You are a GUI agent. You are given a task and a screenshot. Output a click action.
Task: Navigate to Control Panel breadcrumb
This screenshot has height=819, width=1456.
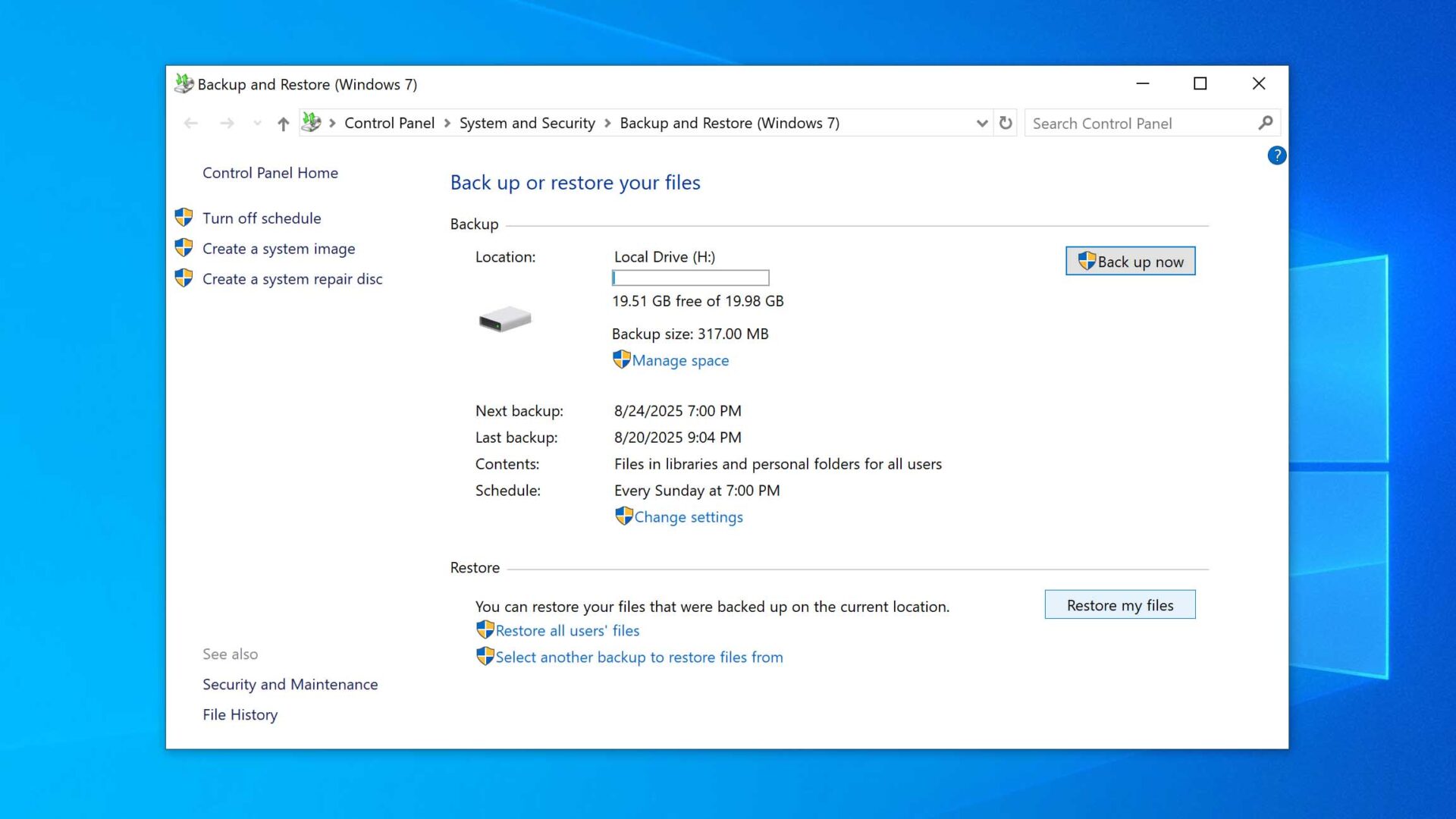tap(389, 123)
